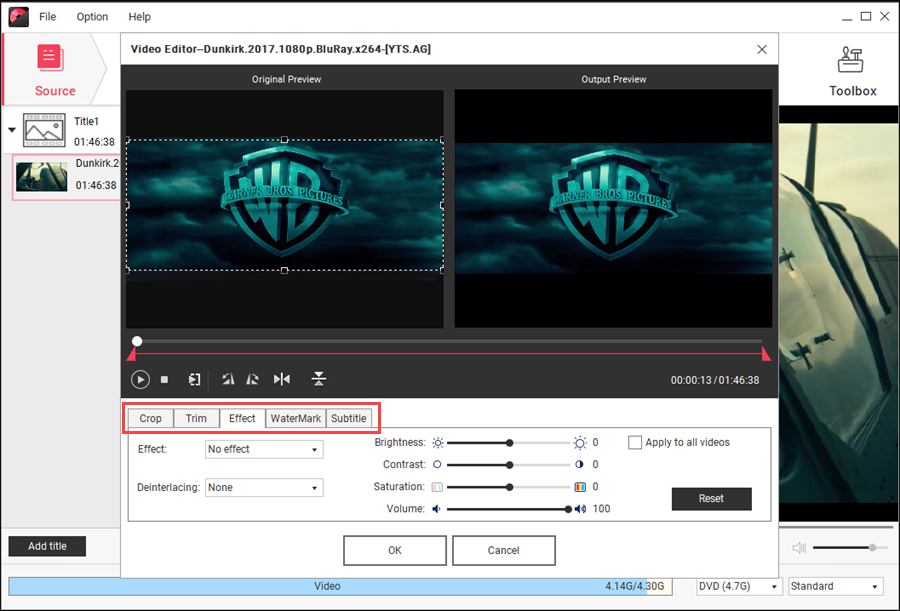Click trim end red marker

tap(766, 354)
